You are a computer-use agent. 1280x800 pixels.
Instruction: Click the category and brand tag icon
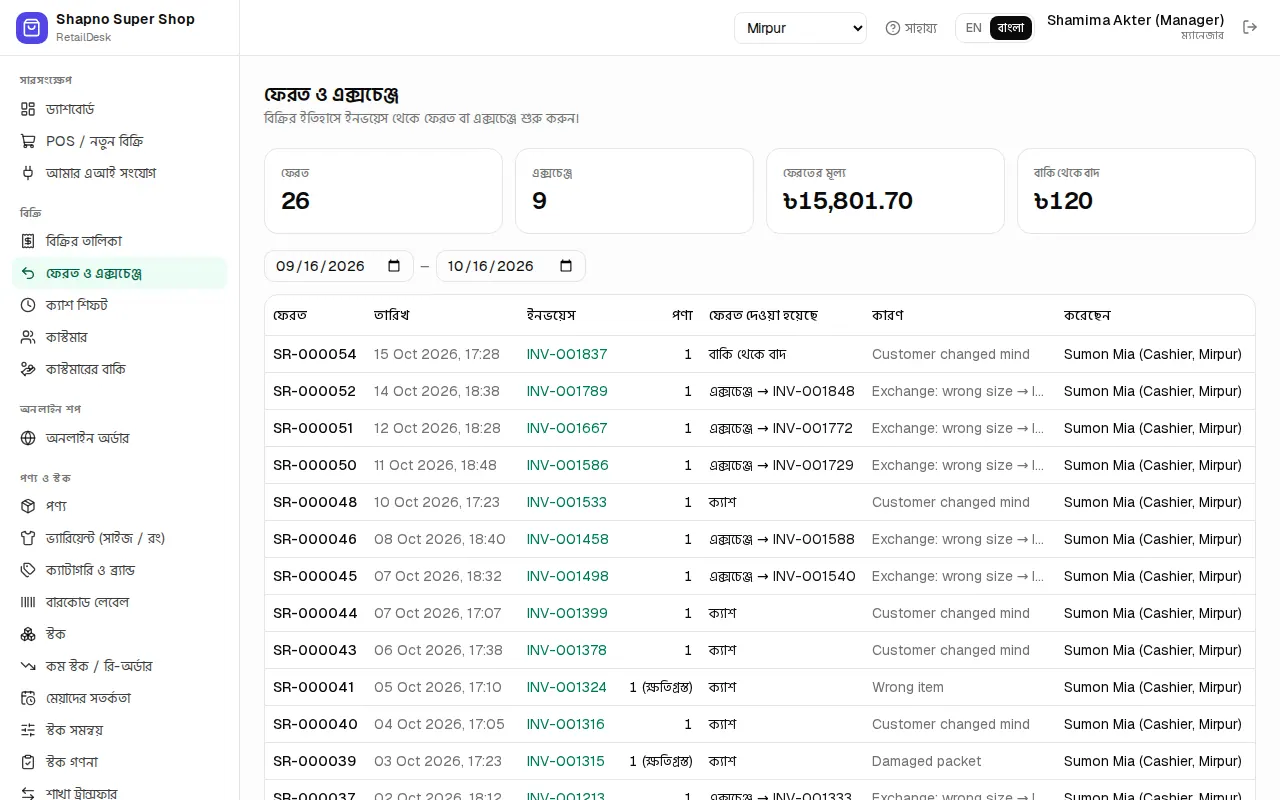(x=28, y=570)
